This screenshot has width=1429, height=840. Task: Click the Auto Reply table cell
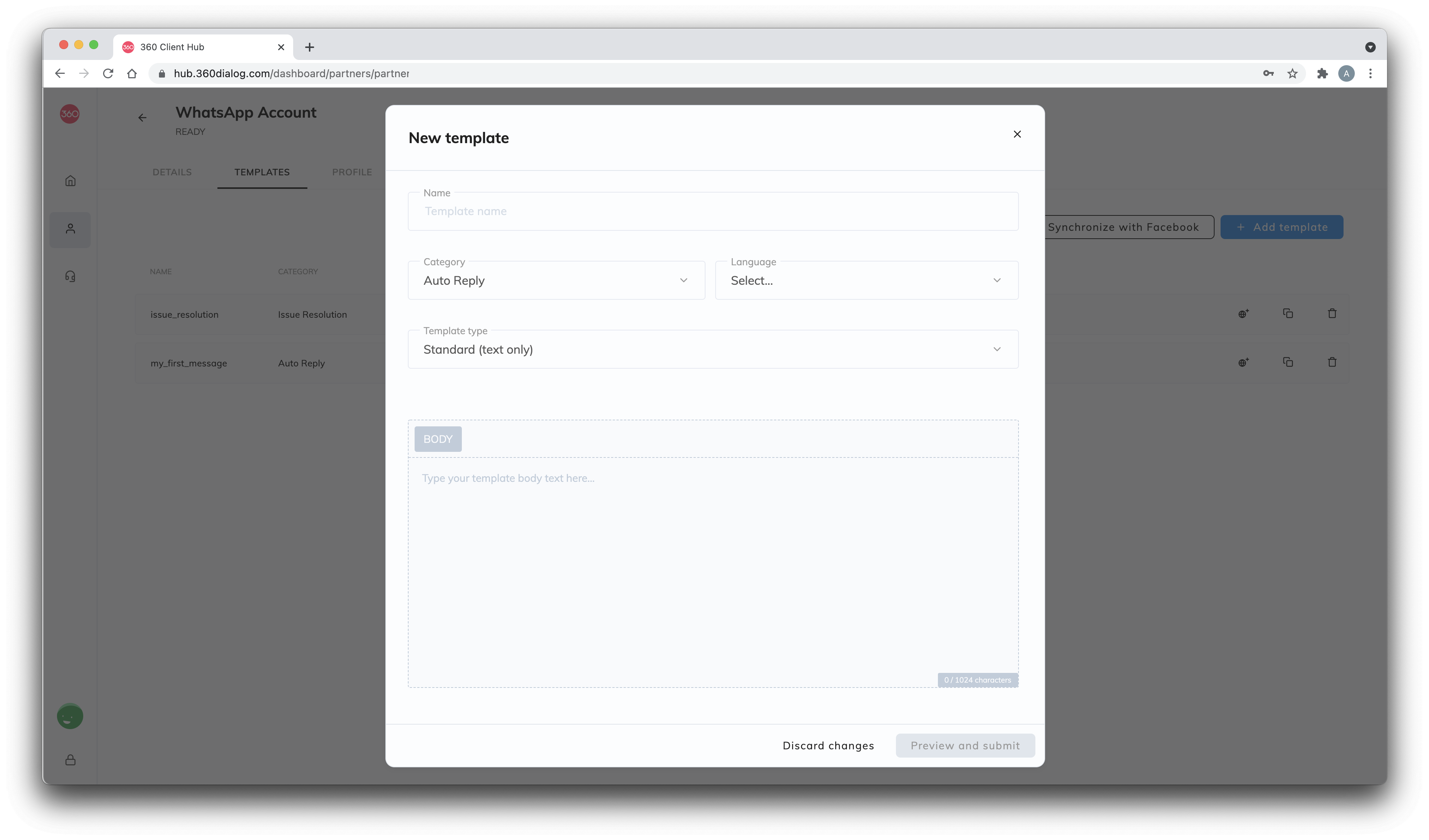302,364
